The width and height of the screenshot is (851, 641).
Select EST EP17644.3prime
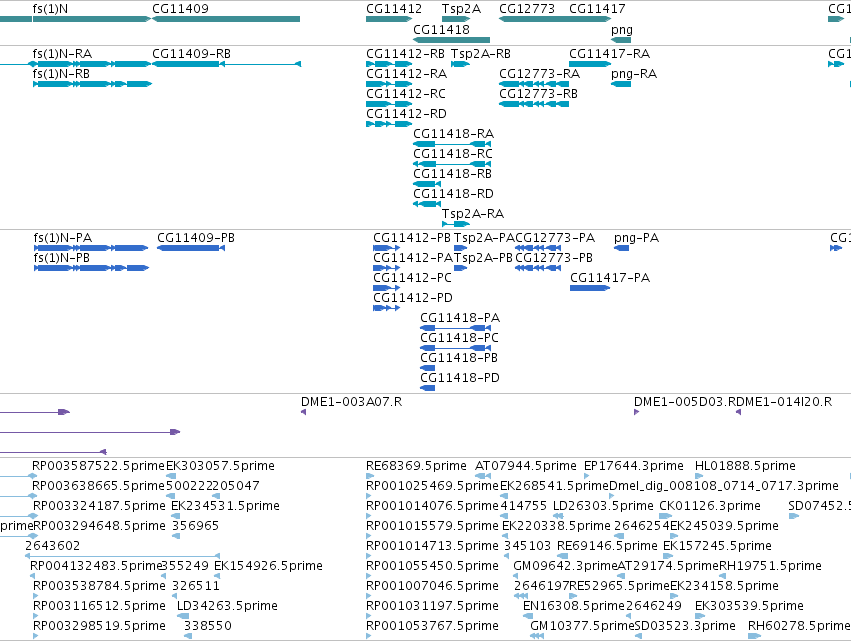point(634,466)
